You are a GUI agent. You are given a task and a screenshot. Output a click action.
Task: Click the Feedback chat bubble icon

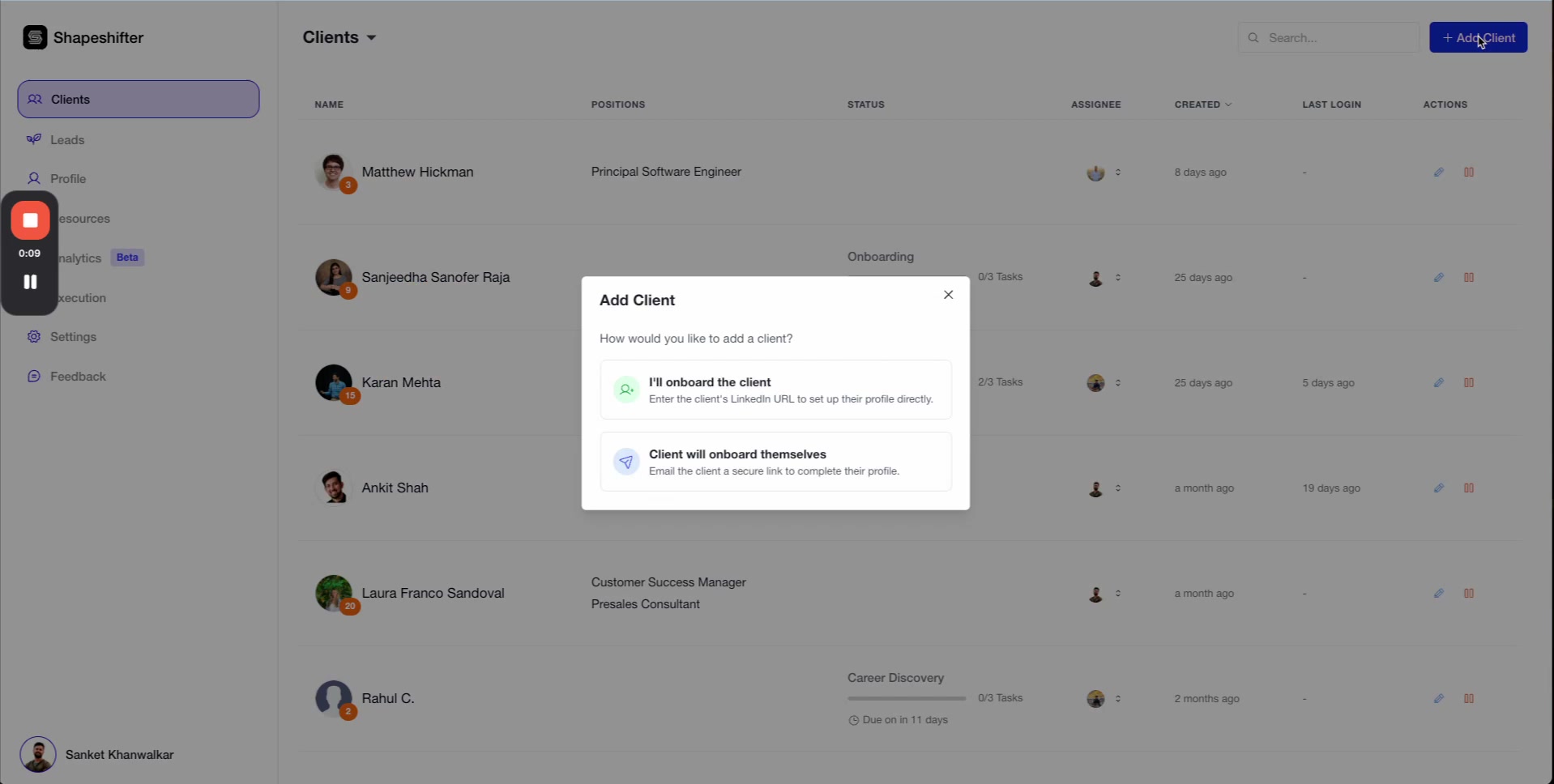pos(34,376)
